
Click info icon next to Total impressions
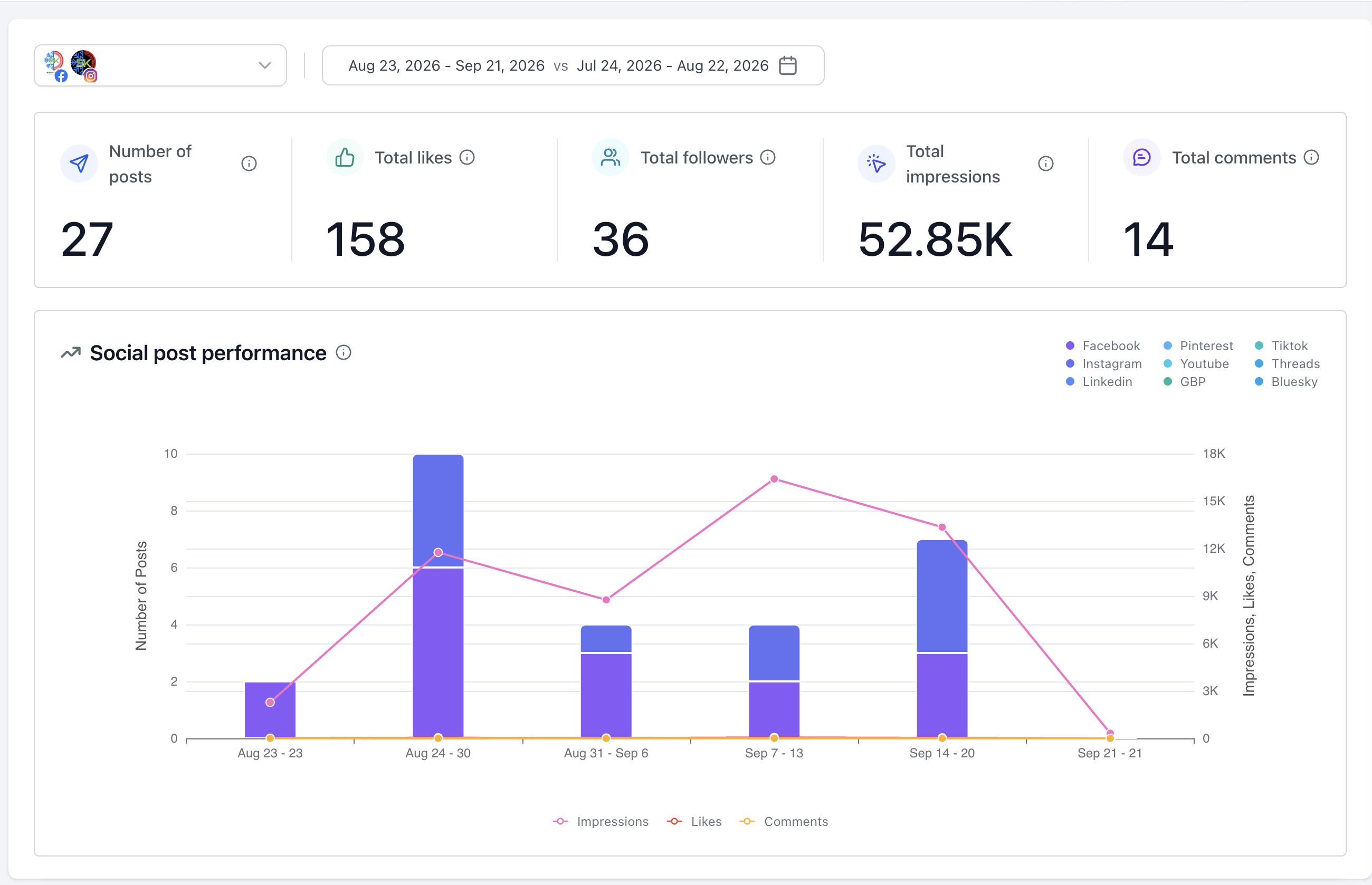[1046, 164]
